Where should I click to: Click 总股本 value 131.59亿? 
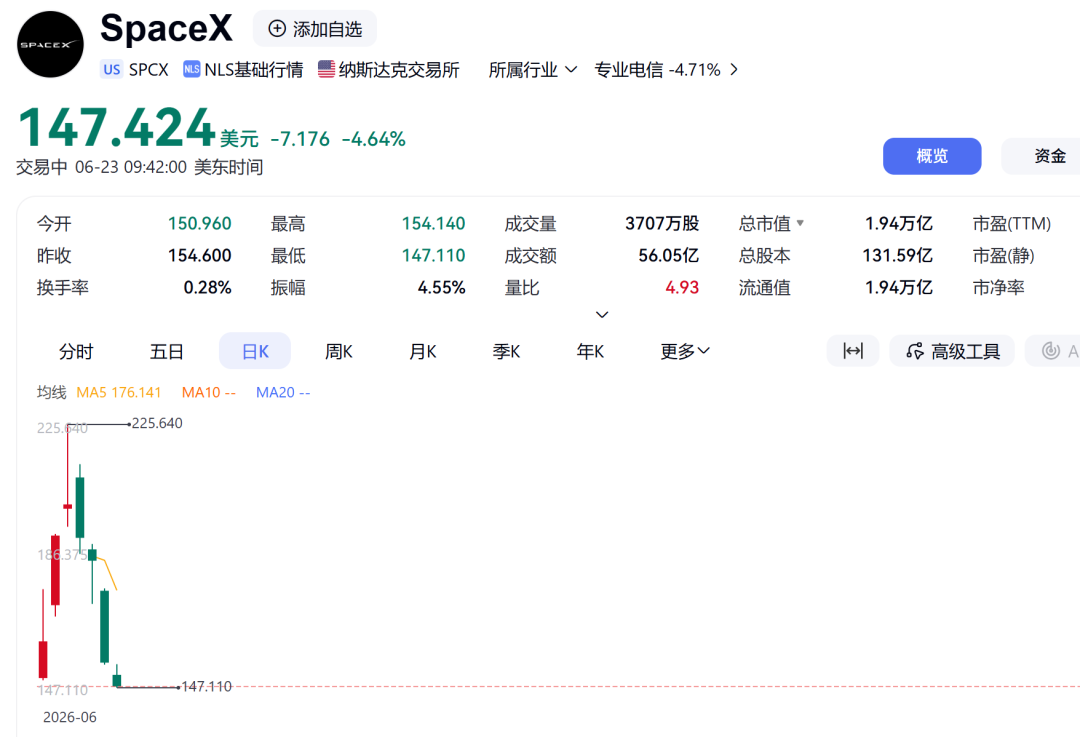(x=898, y=256)
